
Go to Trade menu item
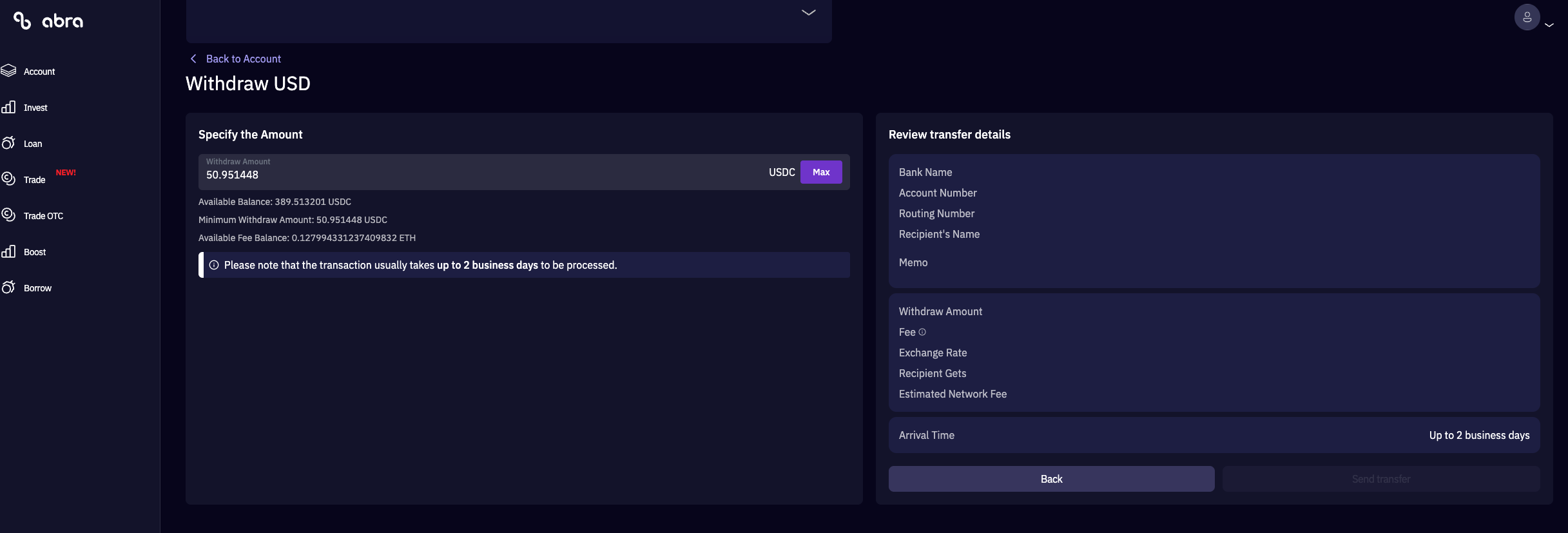pyautogui.click(x=34, y=180)
